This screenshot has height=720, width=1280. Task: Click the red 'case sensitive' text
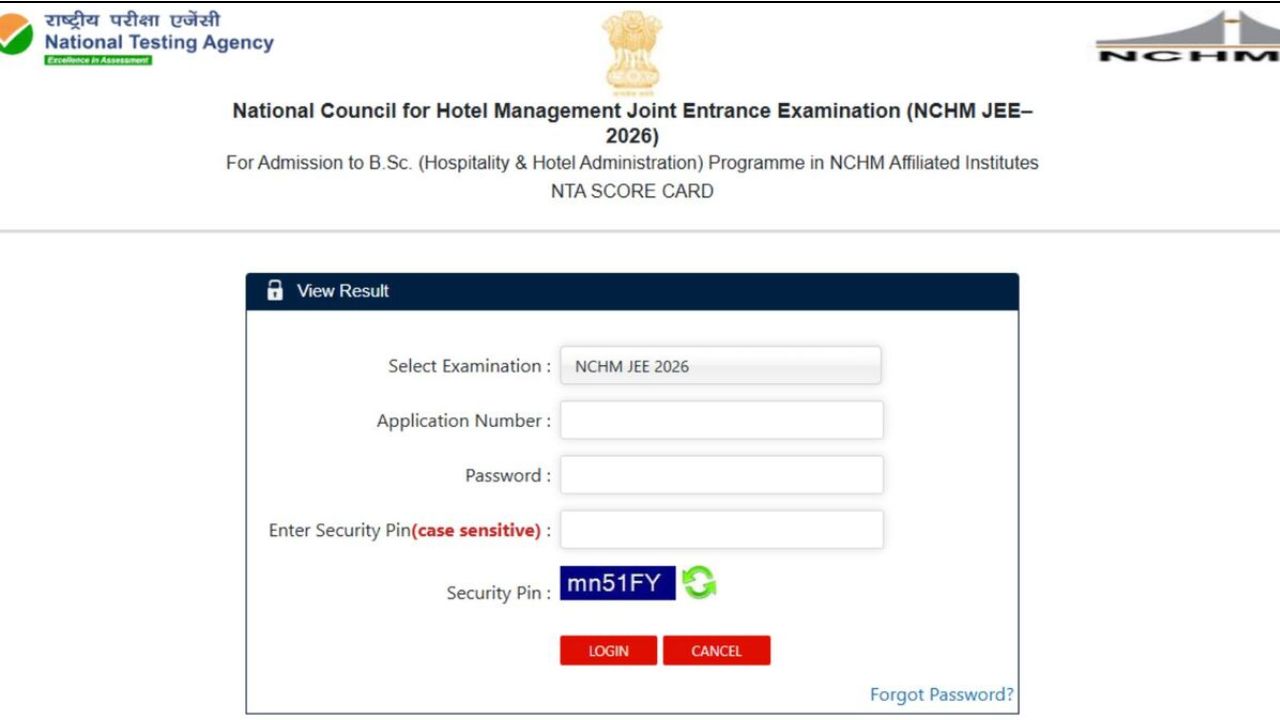coord(476,531)
